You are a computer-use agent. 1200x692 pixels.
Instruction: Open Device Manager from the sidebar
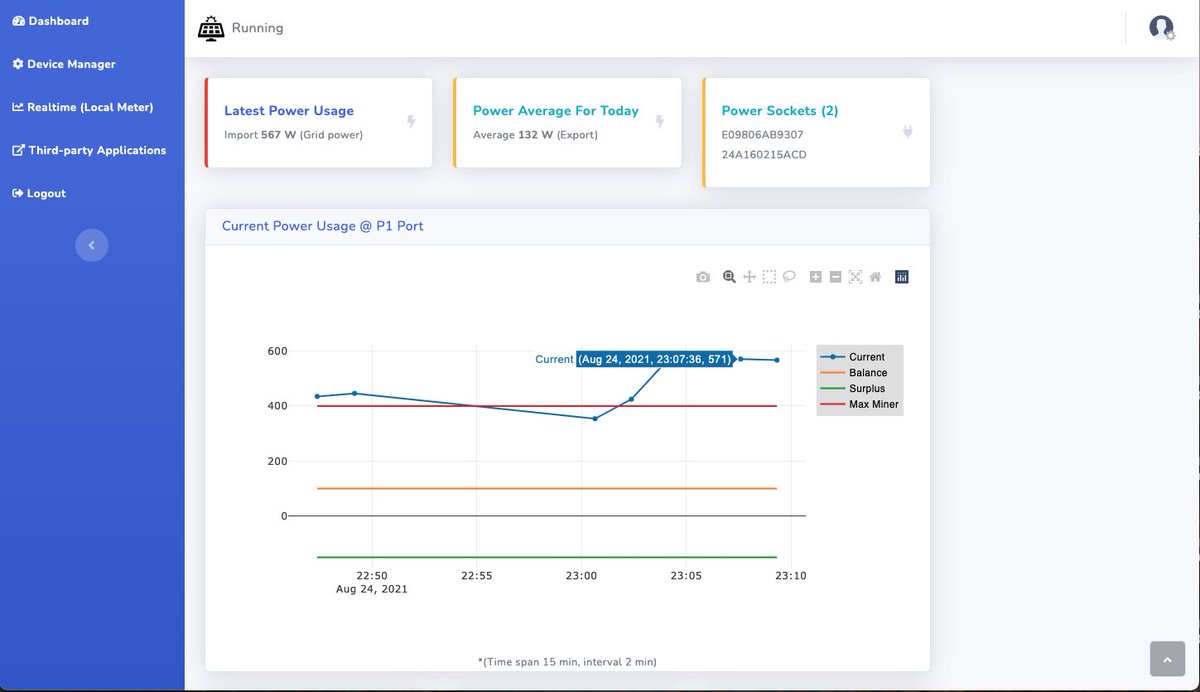64,64
